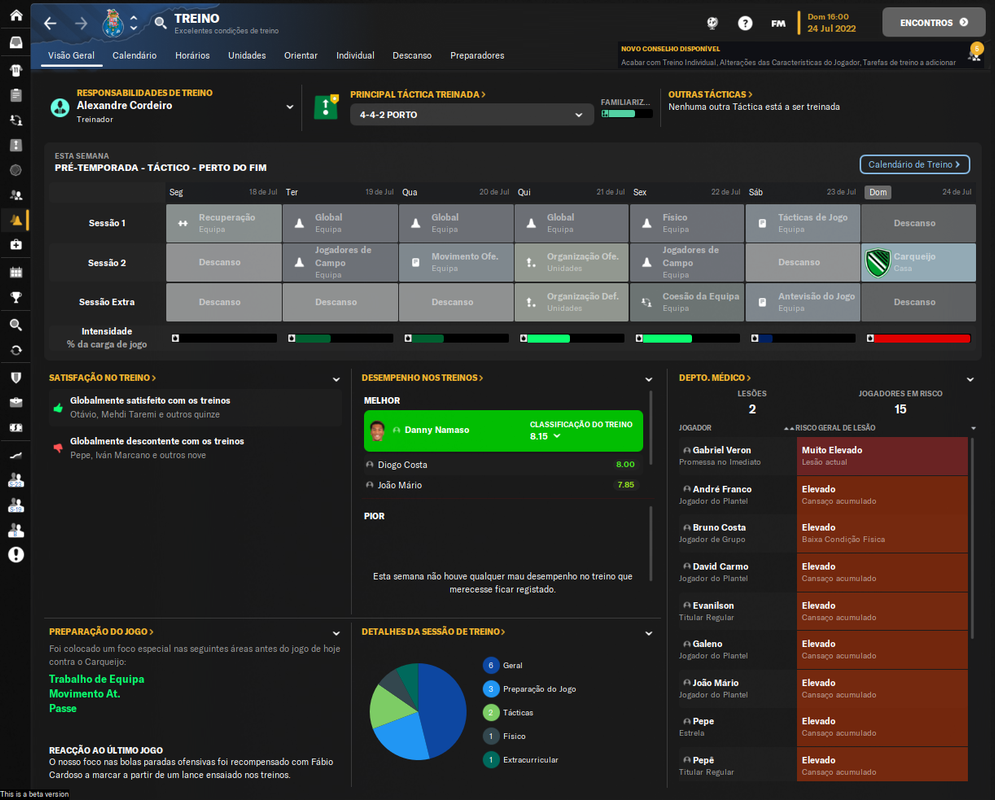Open the search magnifier next to TREINO
Screen dimensions: 995x800
(x=161, y=23)
